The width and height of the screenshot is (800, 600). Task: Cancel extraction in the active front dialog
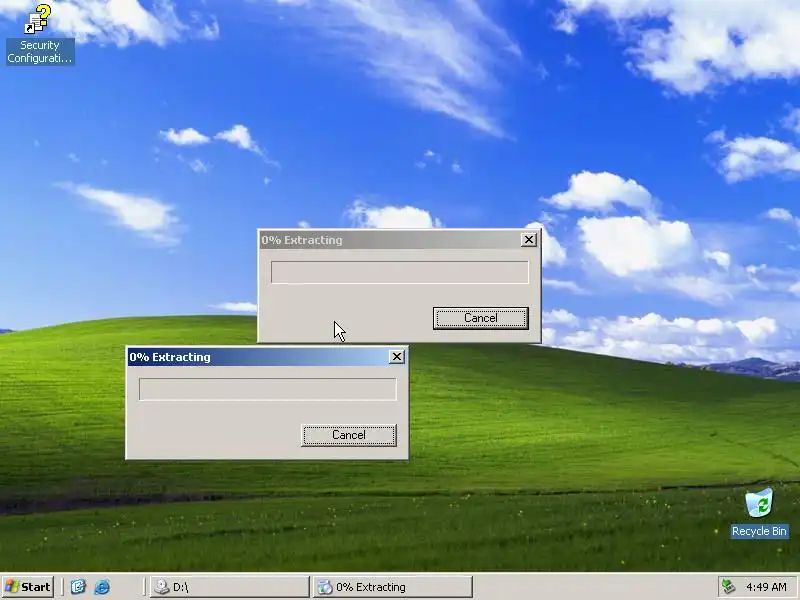click(x=348, y=435)
